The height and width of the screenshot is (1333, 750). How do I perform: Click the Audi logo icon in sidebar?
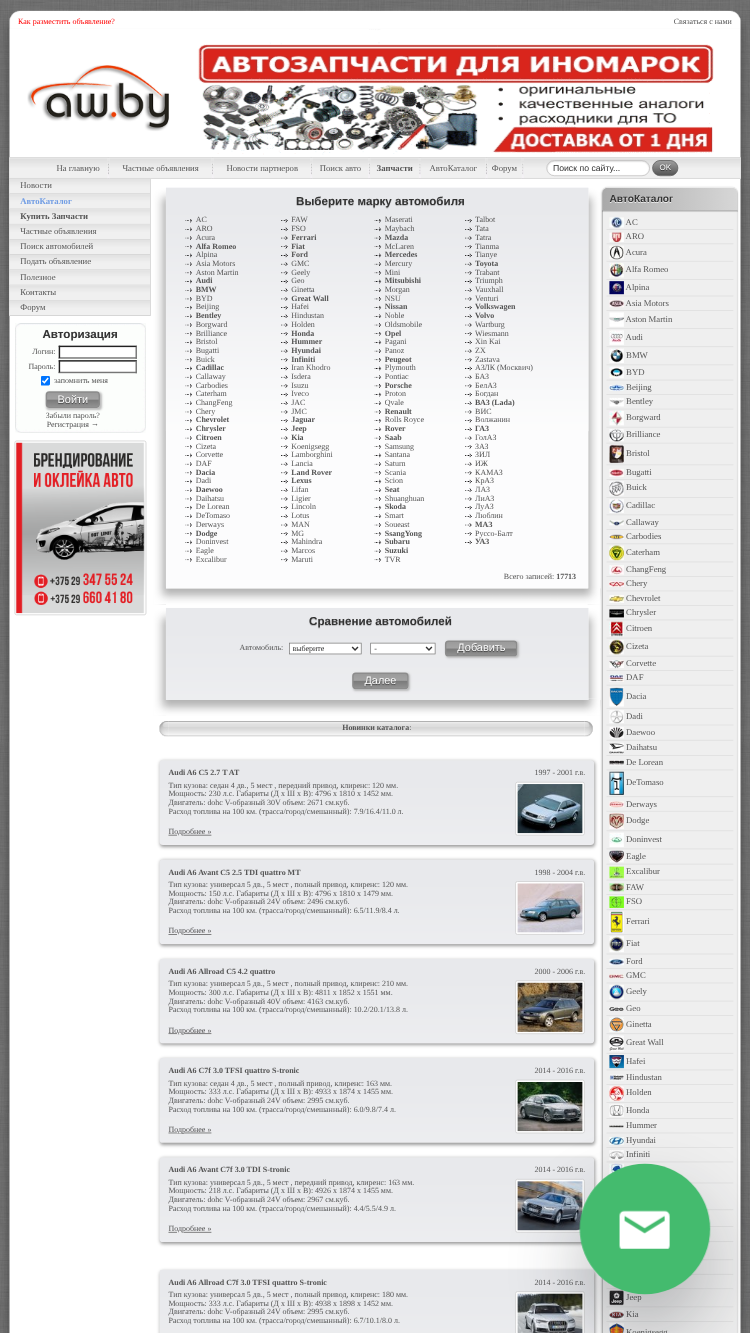coord(616,338)
